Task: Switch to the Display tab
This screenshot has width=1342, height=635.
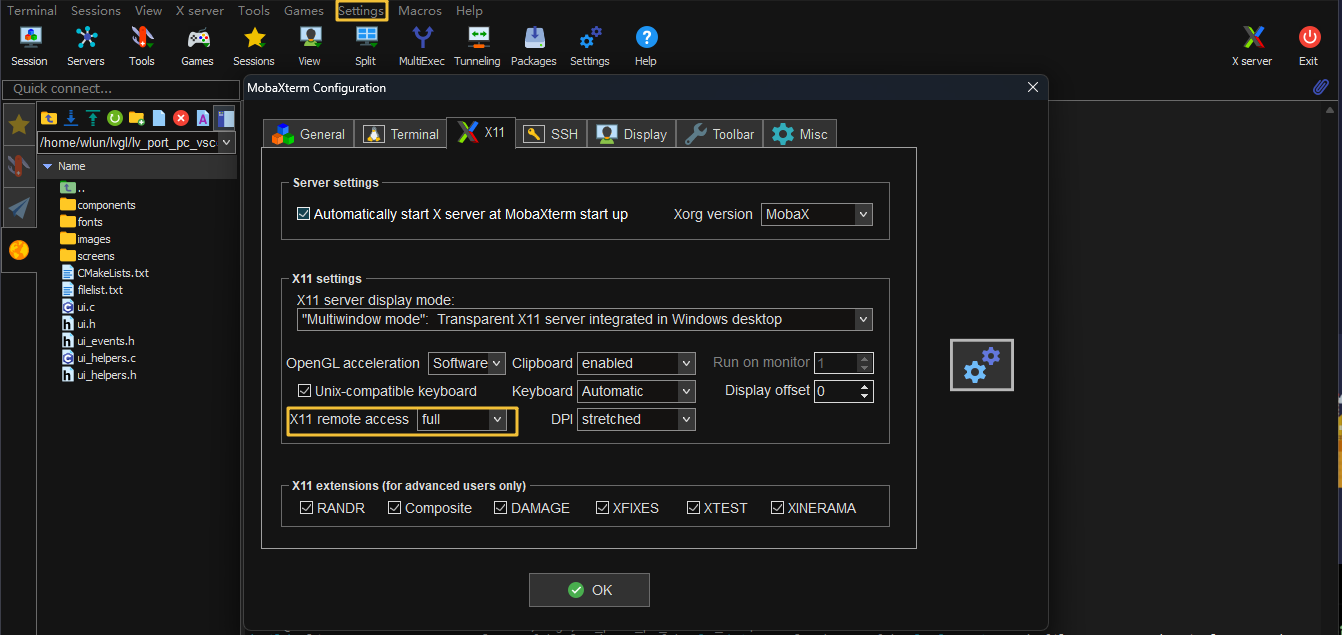Action: tap(632, 134)
